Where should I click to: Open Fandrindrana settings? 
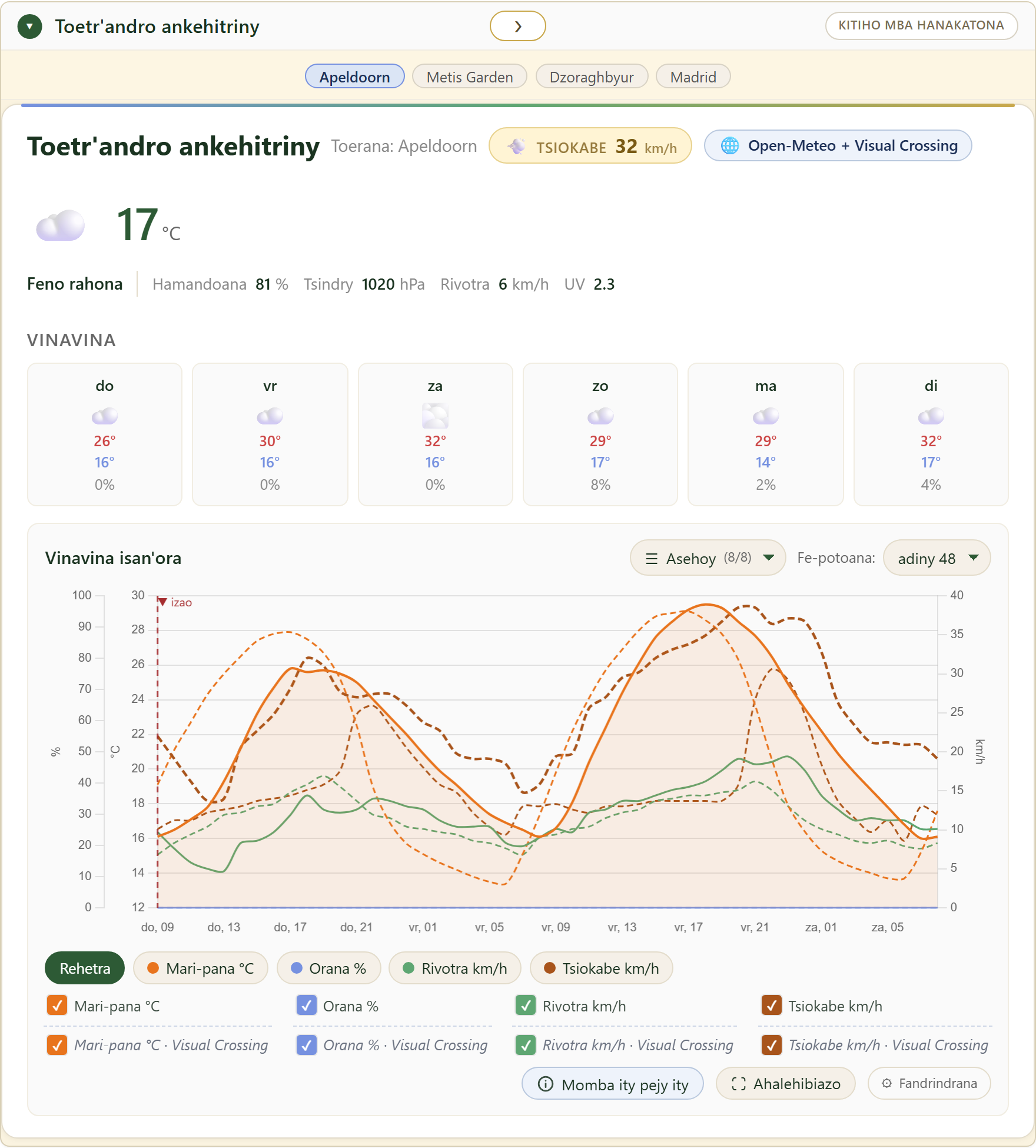tap(929, 1083)
